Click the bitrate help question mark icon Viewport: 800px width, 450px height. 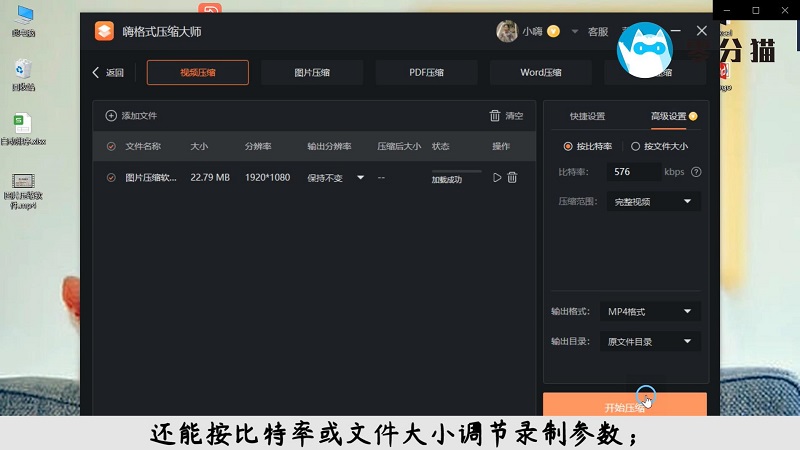696,172
